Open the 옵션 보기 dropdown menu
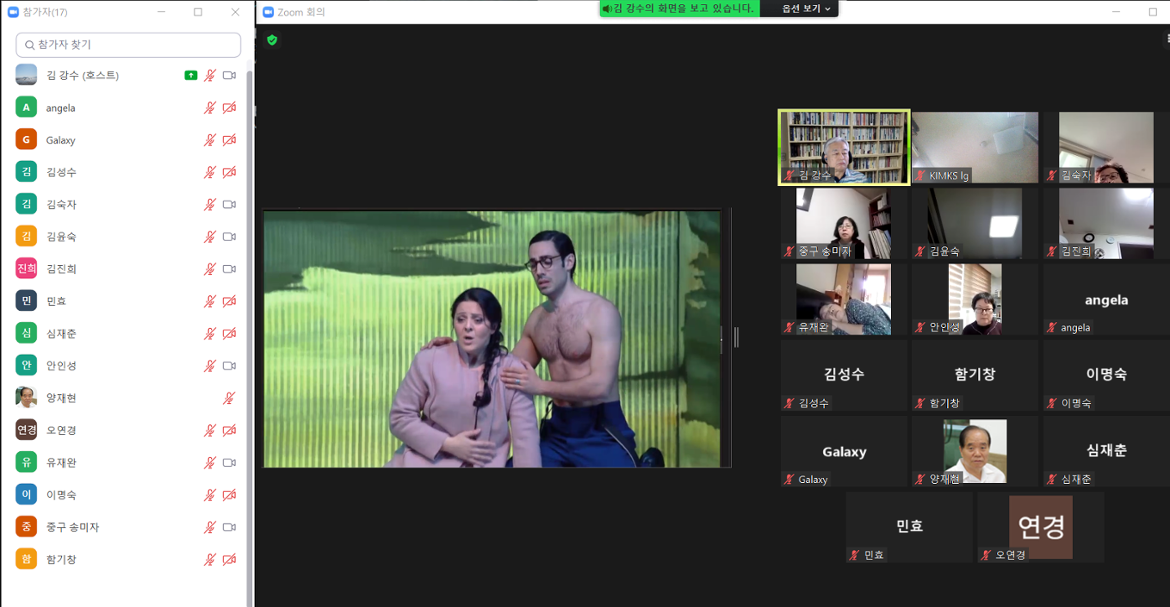The width and height of the screenshot is (1170, 607). coord(806,9)
